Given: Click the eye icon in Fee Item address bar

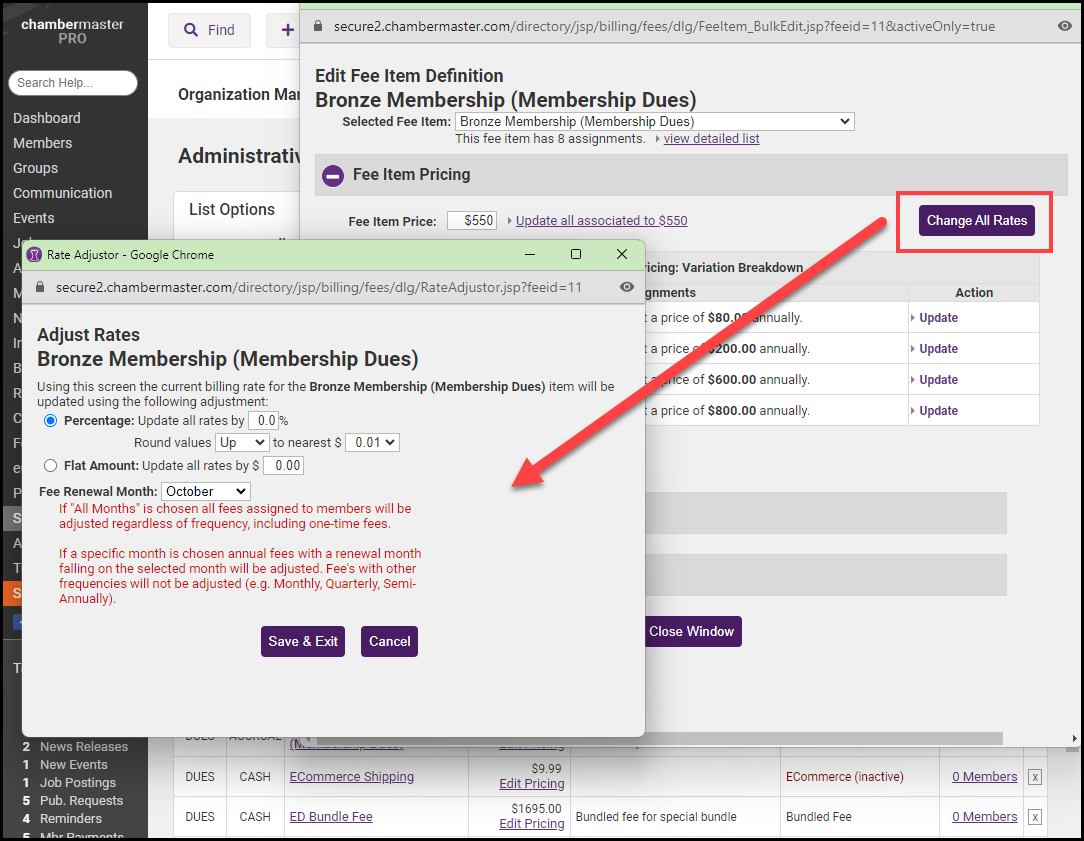Looking at the screenshot, I should point(1064,26).
